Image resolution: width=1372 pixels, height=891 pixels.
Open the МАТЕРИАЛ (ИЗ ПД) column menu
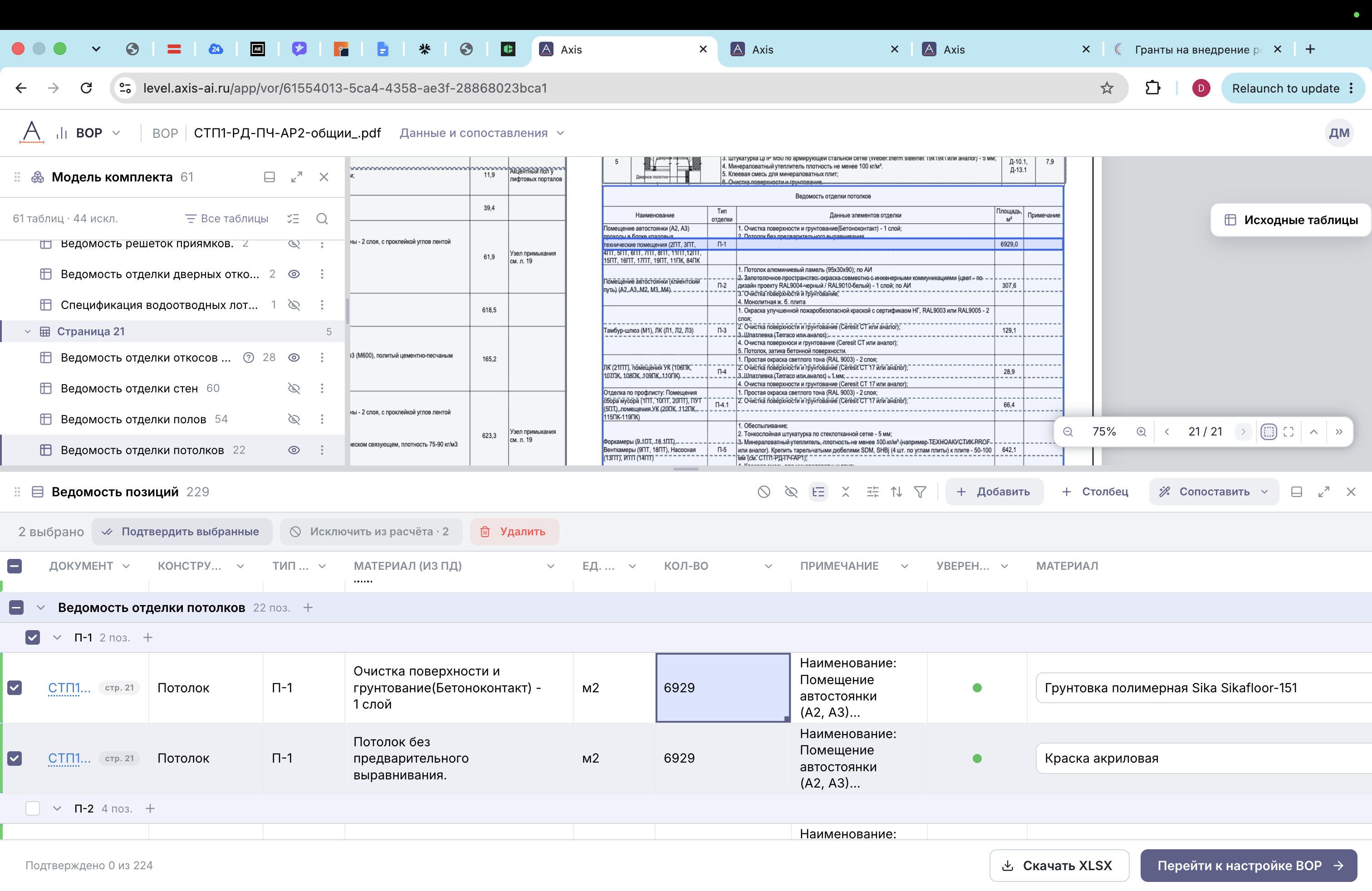(x=550, y=567)
